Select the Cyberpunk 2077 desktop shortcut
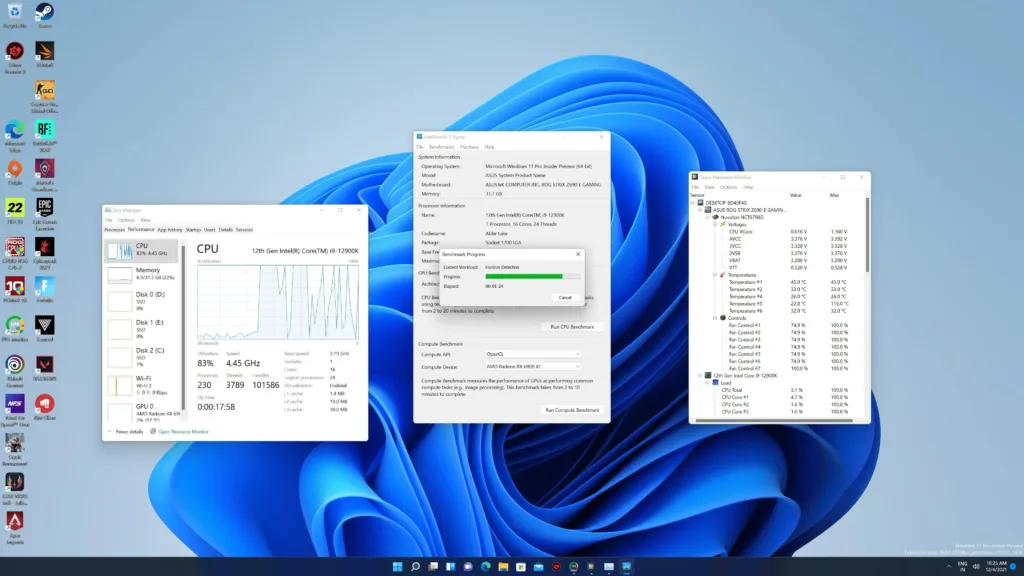 click(44, 253)
